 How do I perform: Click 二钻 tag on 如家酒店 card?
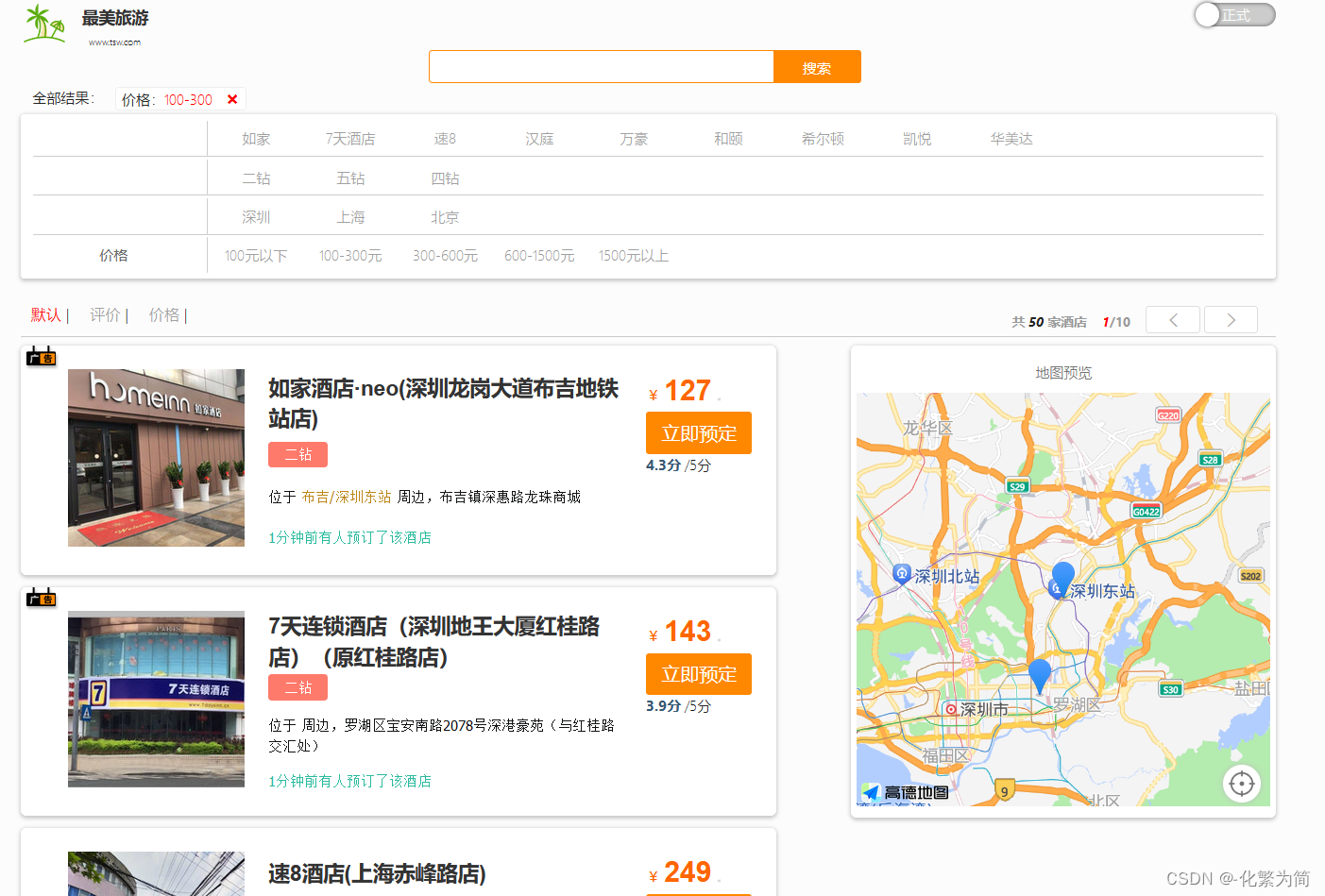coord(297,454)
